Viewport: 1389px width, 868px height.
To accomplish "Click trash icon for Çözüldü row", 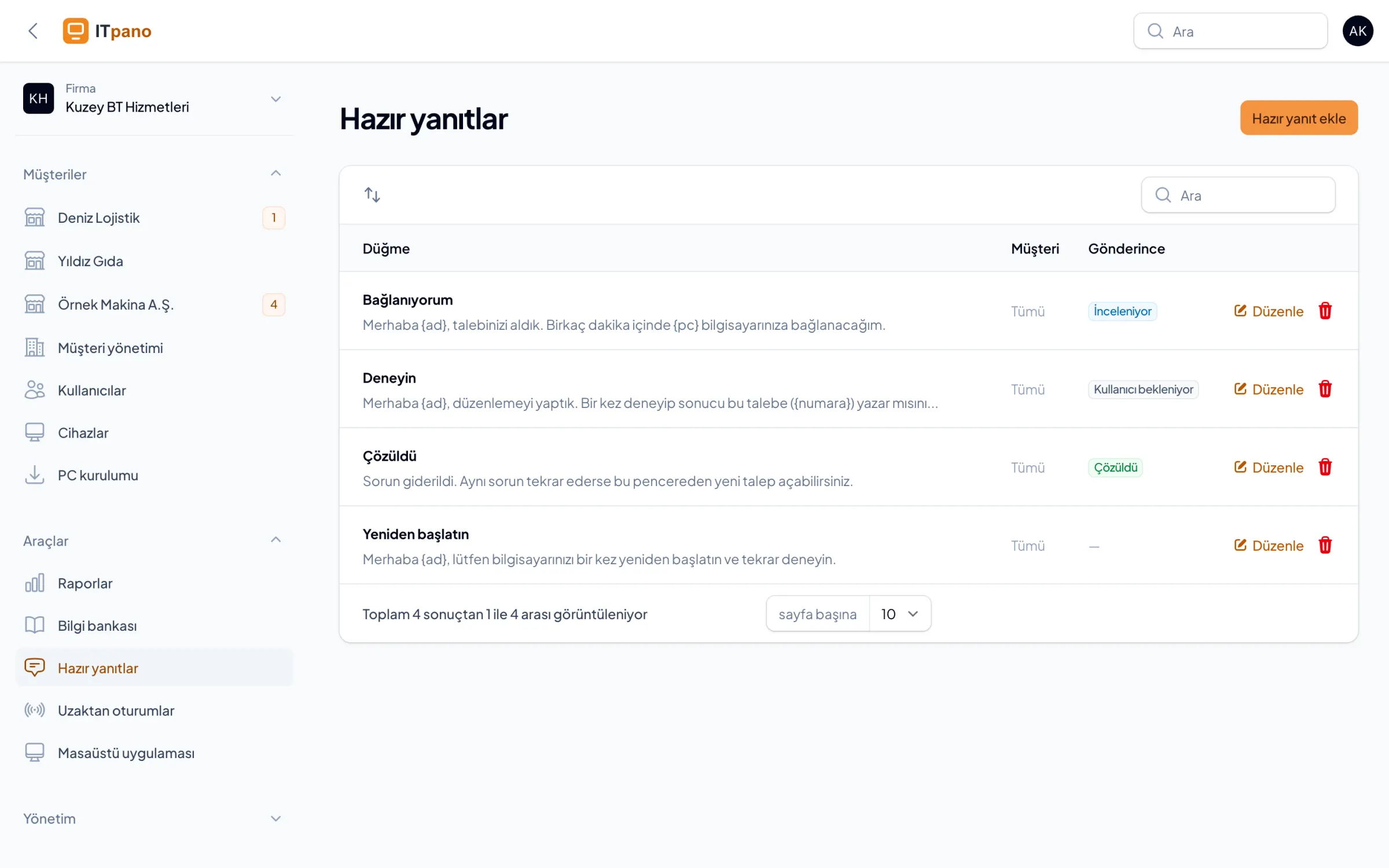I will [x=1325, y=467].
